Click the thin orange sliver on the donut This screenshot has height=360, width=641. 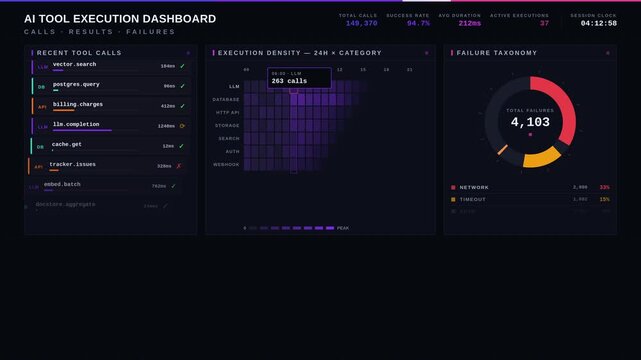click(502, 150)
